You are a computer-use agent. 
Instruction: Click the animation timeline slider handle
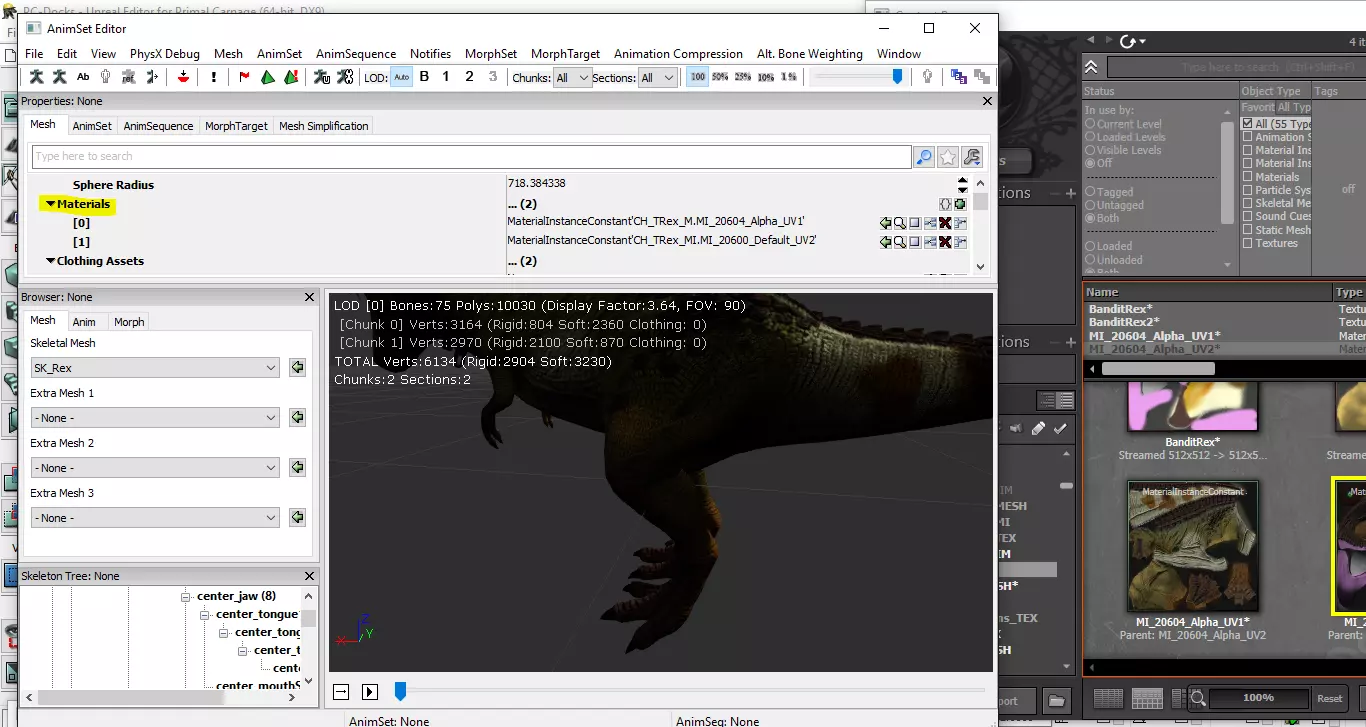400,691
